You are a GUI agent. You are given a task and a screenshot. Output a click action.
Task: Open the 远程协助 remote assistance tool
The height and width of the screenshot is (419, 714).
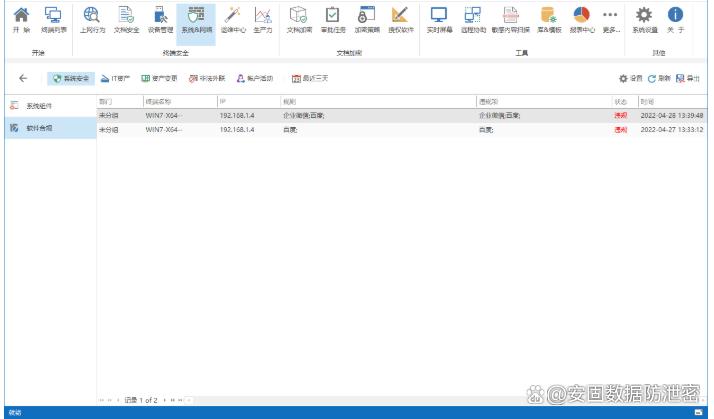click(473, 19)
